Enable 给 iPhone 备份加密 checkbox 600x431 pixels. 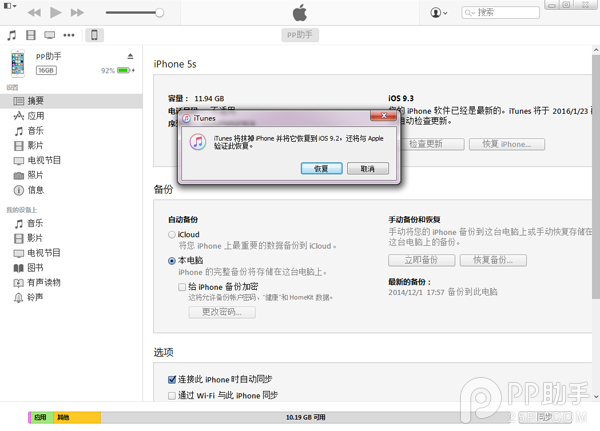(x=182, y=287)
